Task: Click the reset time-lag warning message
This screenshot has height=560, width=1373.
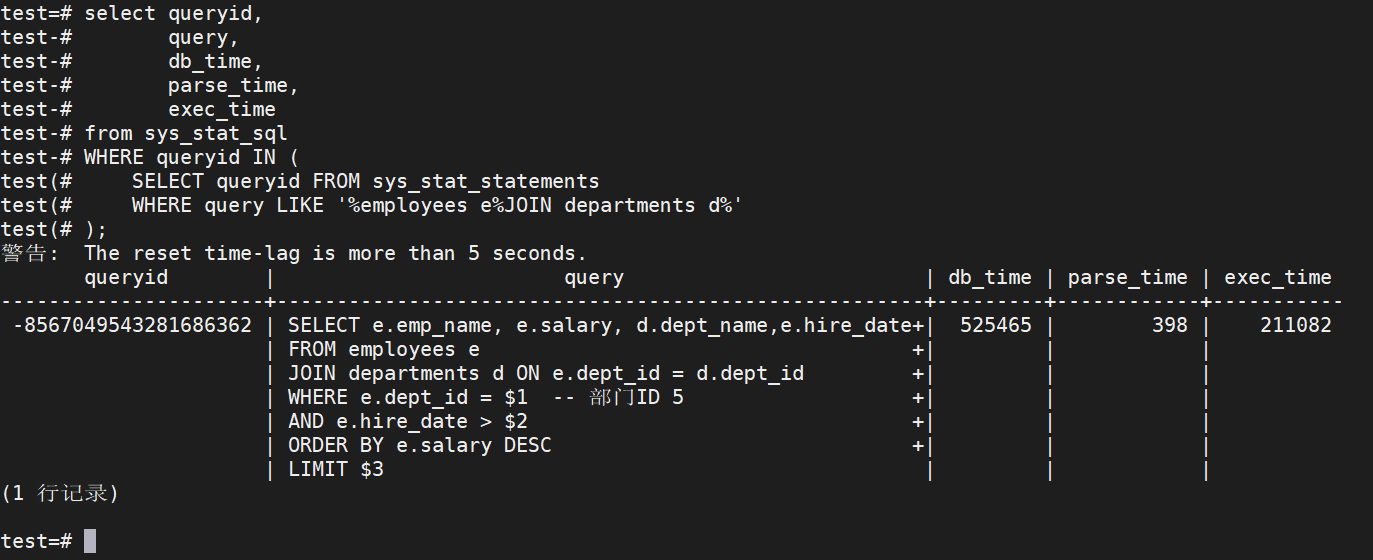Action: click(x=335, y=254)
